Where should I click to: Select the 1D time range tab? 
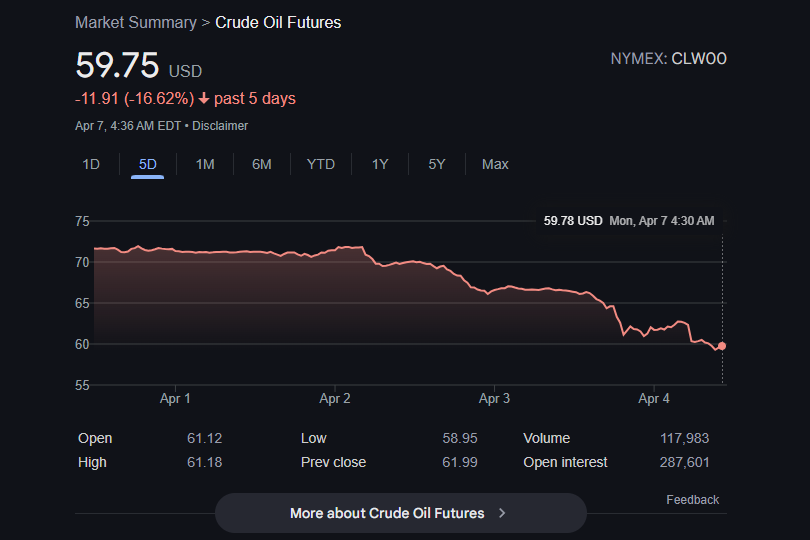tap(91, 164)
